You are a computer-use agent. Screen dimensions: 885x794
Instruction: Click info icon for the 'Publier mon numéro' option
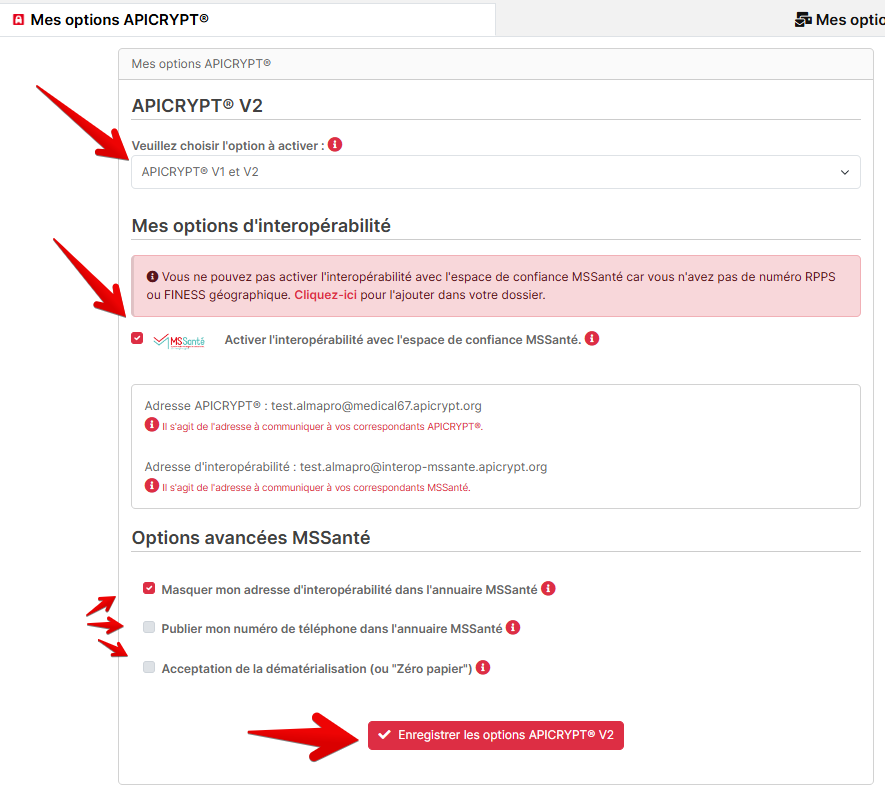[512, 628]
